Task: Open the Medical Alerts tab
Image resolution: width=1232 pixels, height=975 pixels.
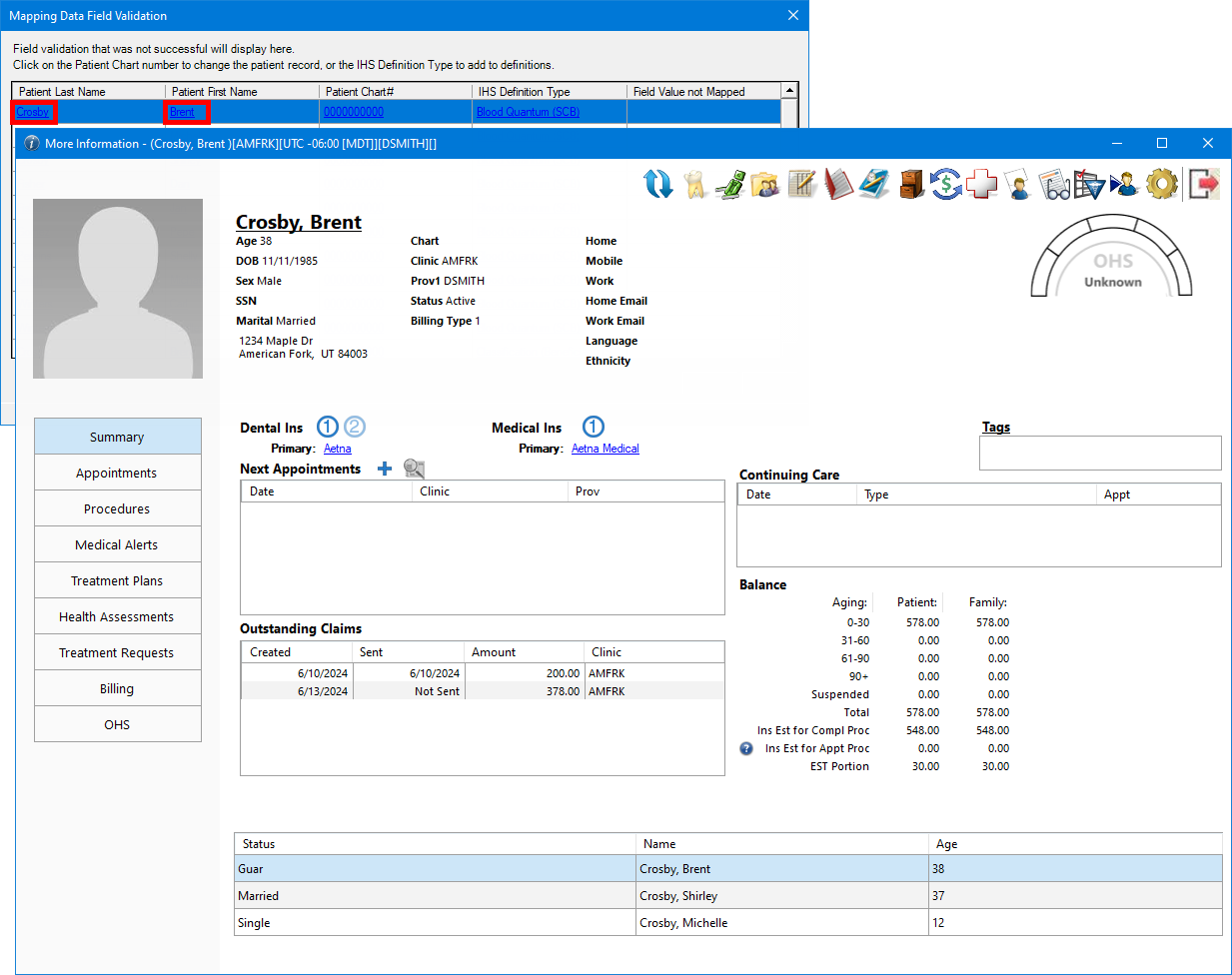Action: pos(117,544)
